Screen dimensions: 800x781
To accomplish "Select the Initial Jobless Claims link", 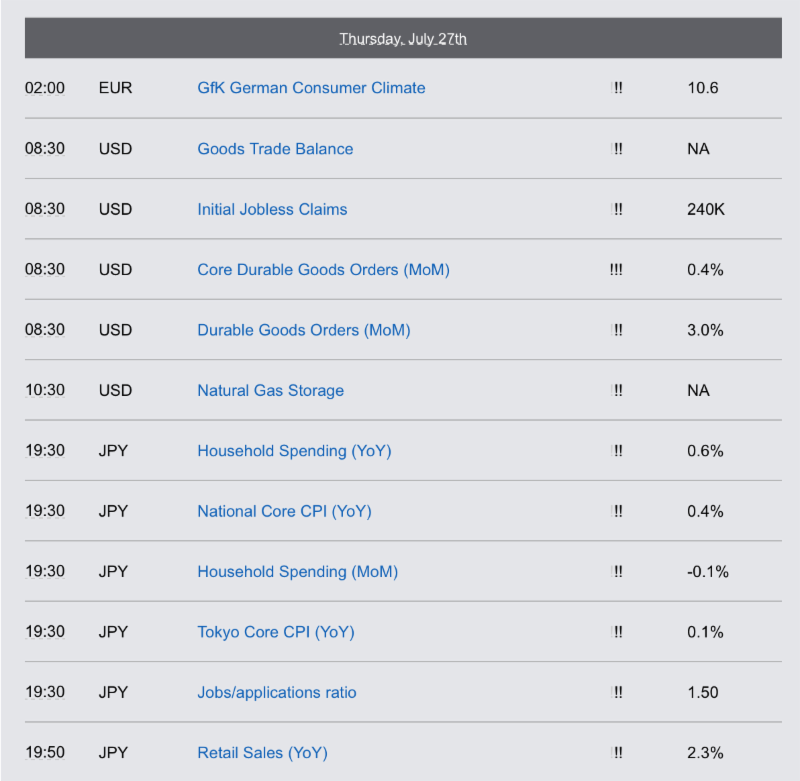I will (x=272, y=209).
